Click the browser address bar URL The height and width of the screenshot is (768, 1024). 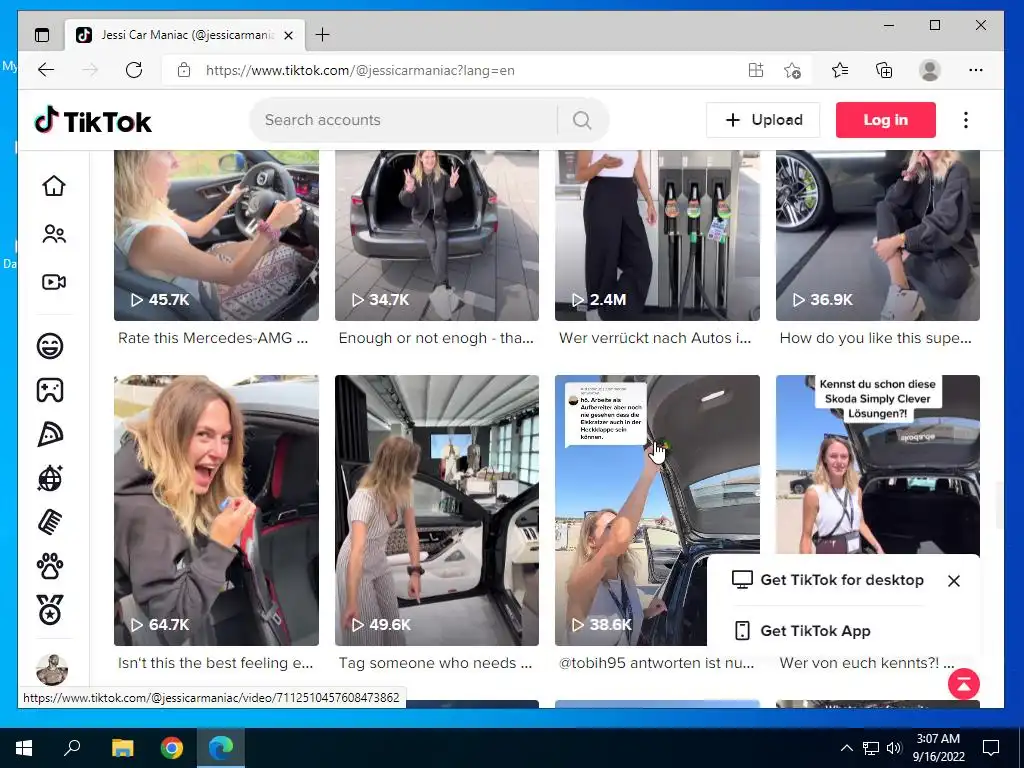point(360,71)
